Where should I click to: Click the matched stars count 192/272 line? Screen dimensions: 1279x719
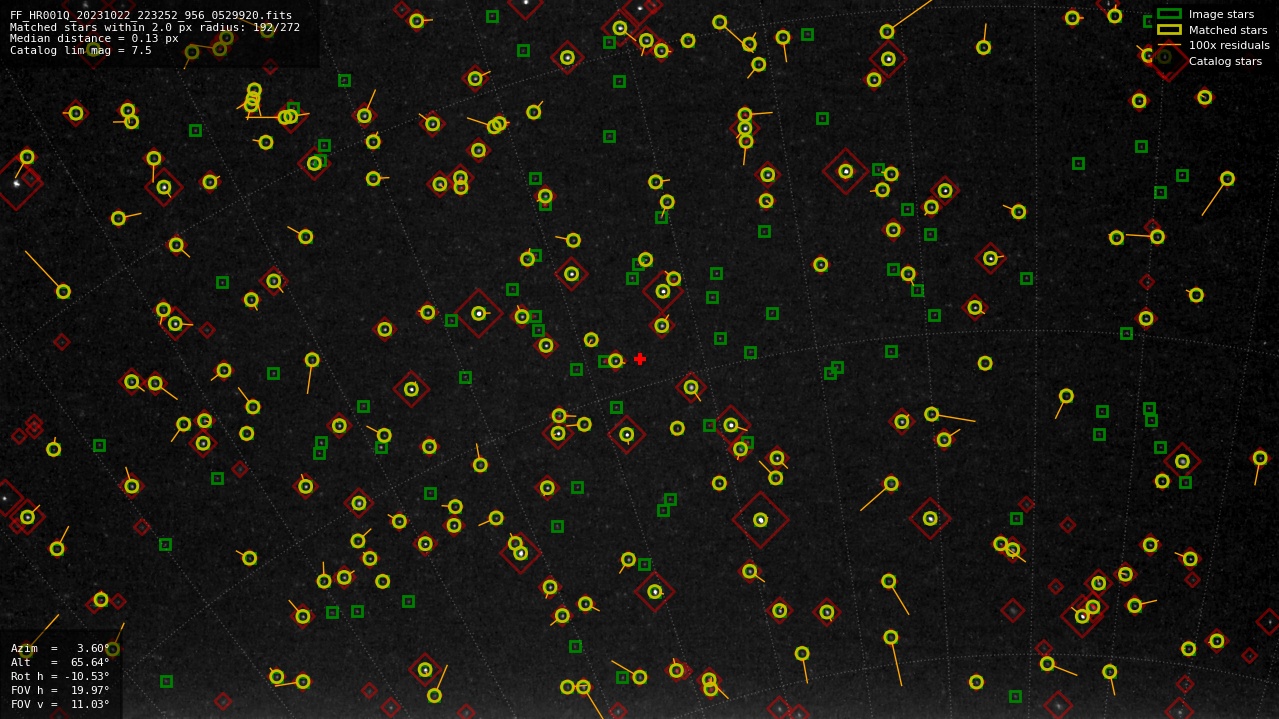click(x=155, y=27)
